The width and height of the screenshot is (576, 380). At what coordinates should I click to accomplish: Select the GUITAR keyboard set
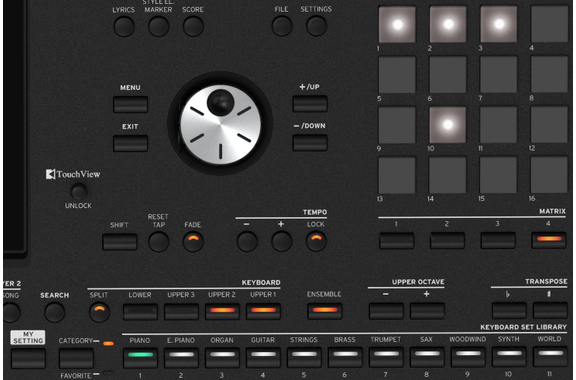[263, 358]
